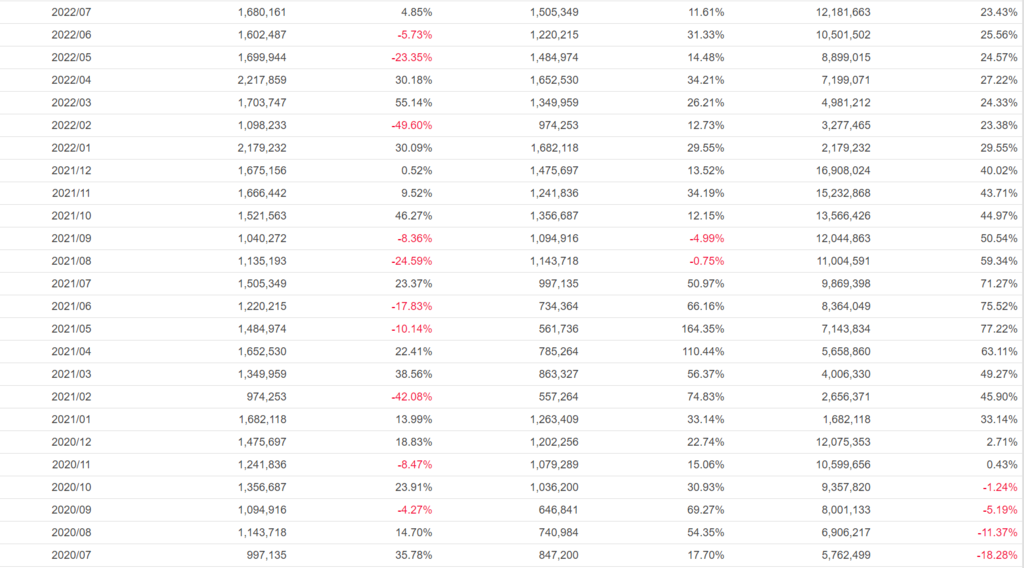Click the red -49.60% value
Image resolution: width=1024 pixels, height=568 pixels.
pyautogui.click(x=411, y=125)
